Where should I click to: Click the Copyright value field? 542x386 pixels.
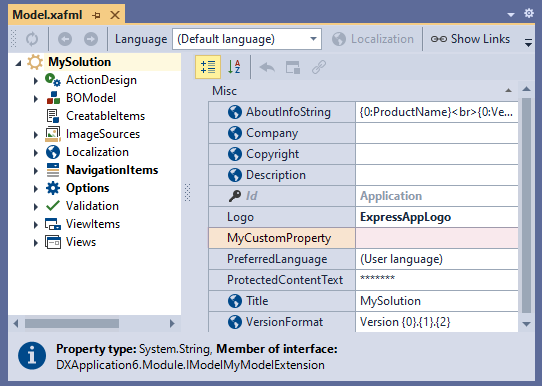tap(437, 154)
